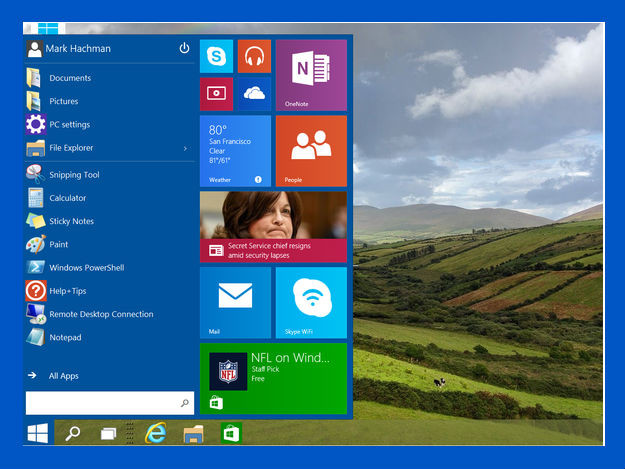Open the Skype tile

click(x=216, y=56)
